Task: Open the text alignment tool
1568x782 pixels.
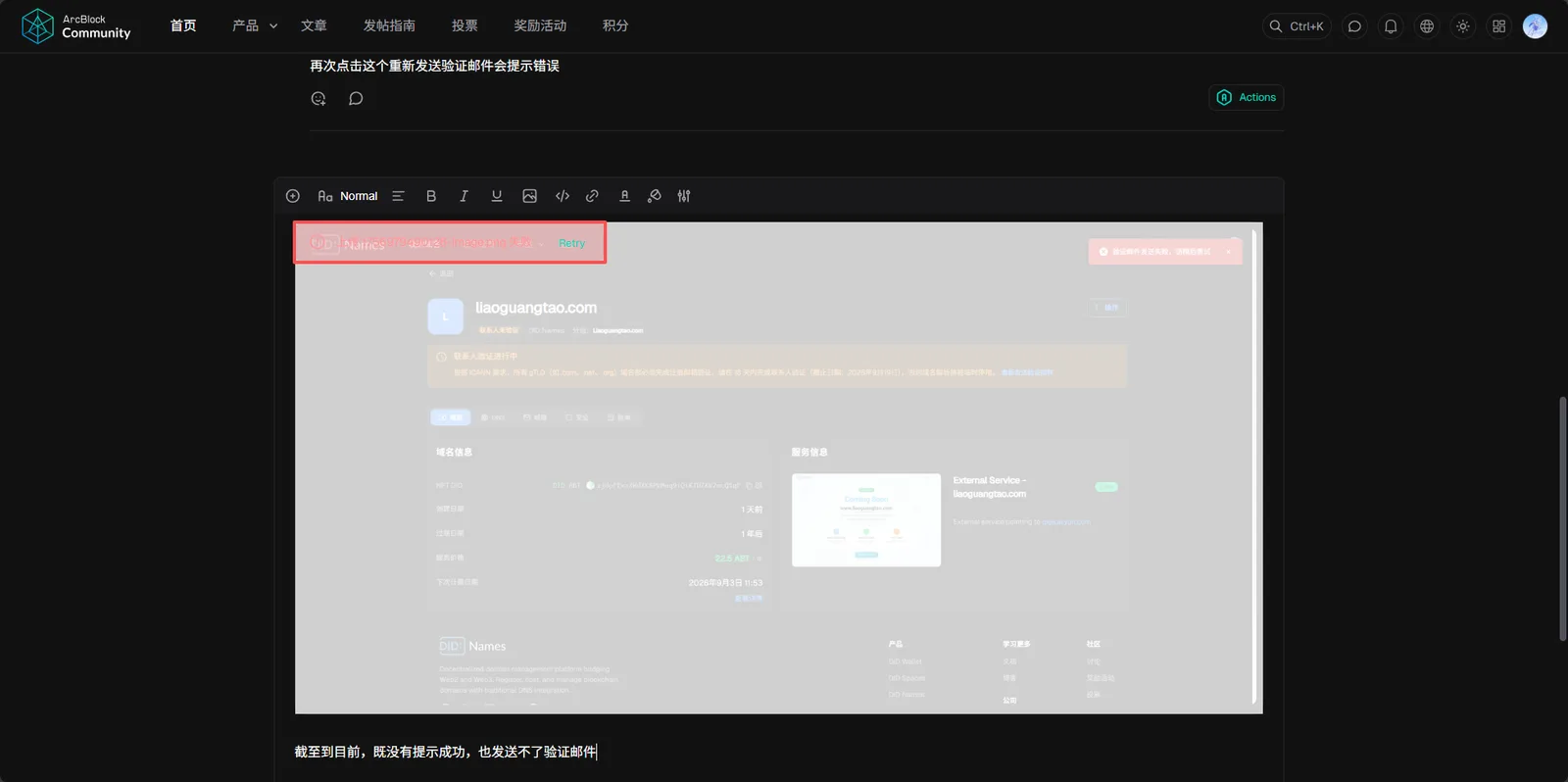Action: [x=398, y=196]
